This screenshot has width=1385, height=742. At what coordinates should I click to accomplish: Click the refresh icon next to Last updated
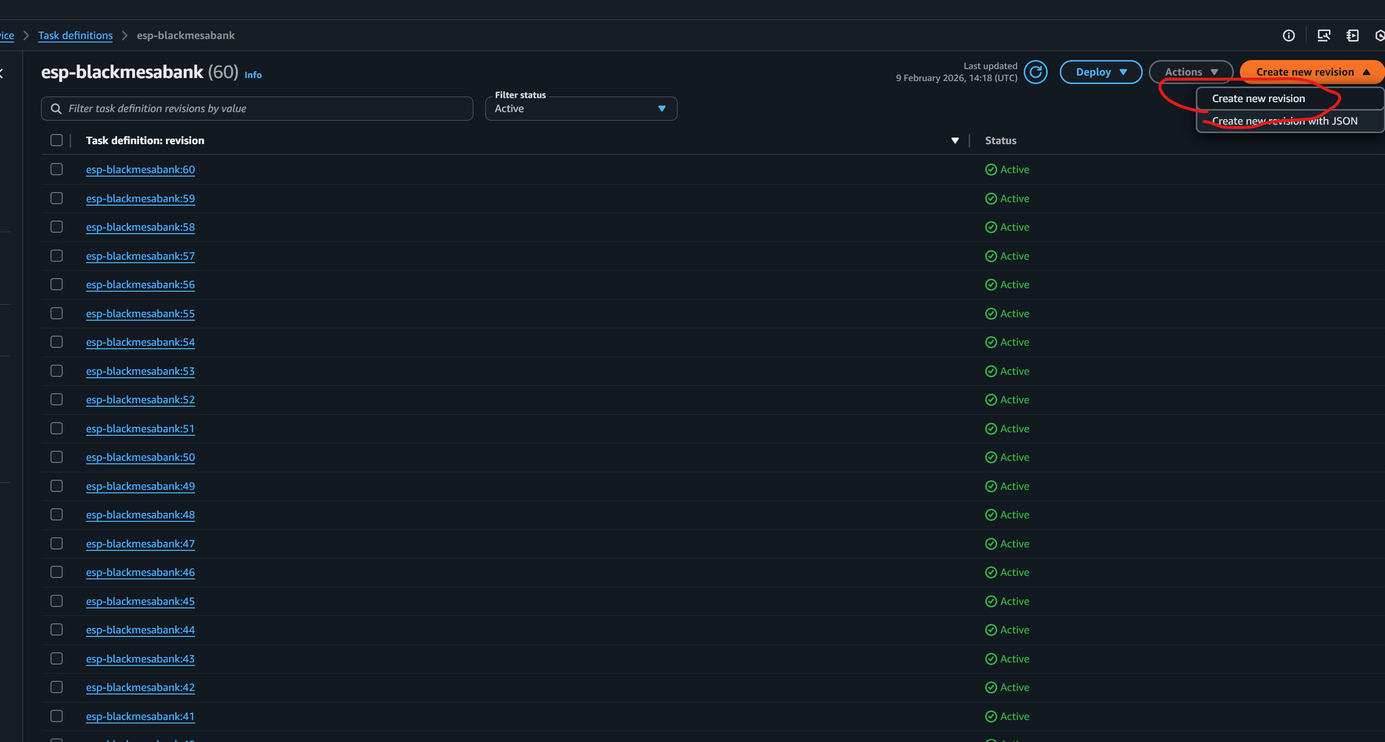point(1036,72)
